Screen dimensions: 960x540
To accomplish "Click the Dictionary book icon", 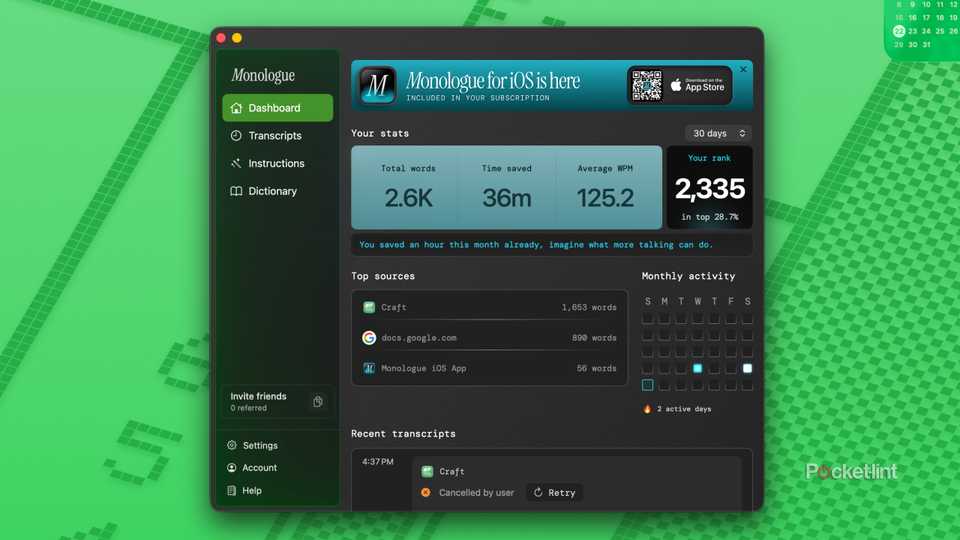I will click(236, 191).
